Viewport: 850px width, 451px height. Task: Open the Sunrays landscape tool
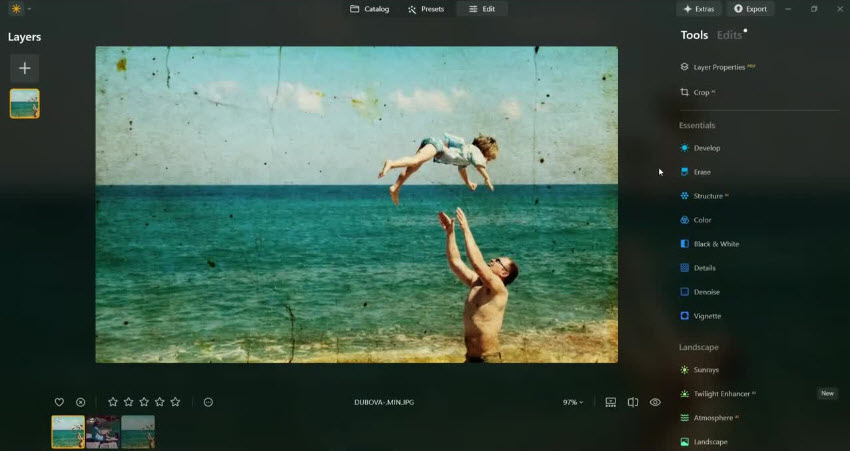(705, 370)
